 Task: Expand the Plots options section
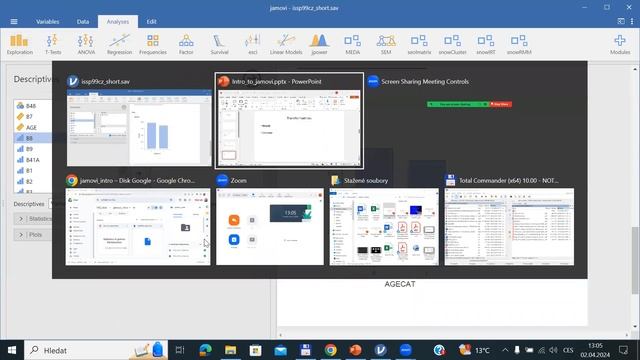[33, 235]
